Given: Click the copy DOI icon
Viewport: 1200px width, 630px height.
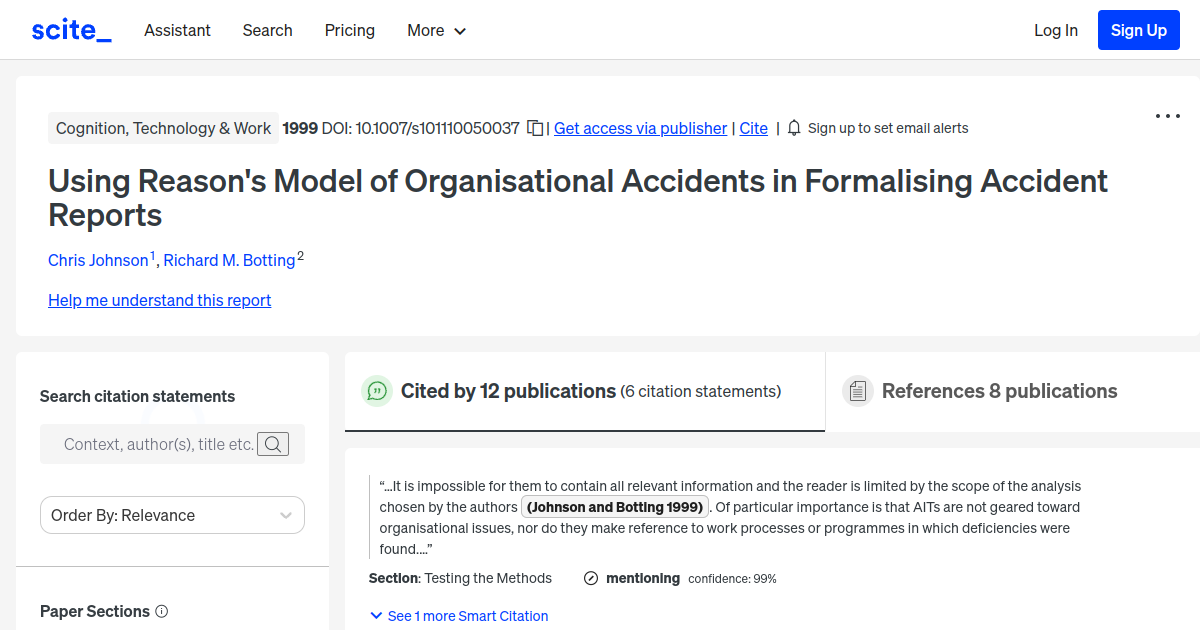Looking at the screenshot, I should pos(535,128).
